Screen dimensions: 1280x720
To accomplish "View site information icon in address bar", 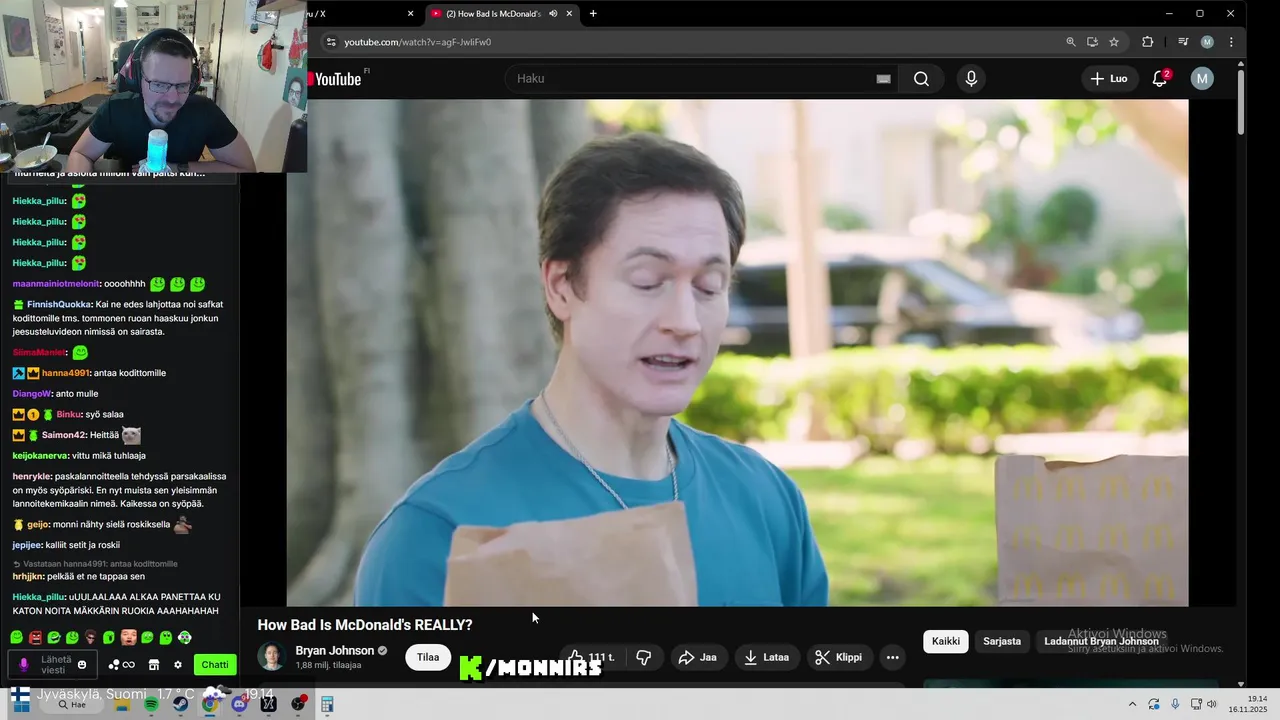I will pyautogui.click(x=331, y=42).
